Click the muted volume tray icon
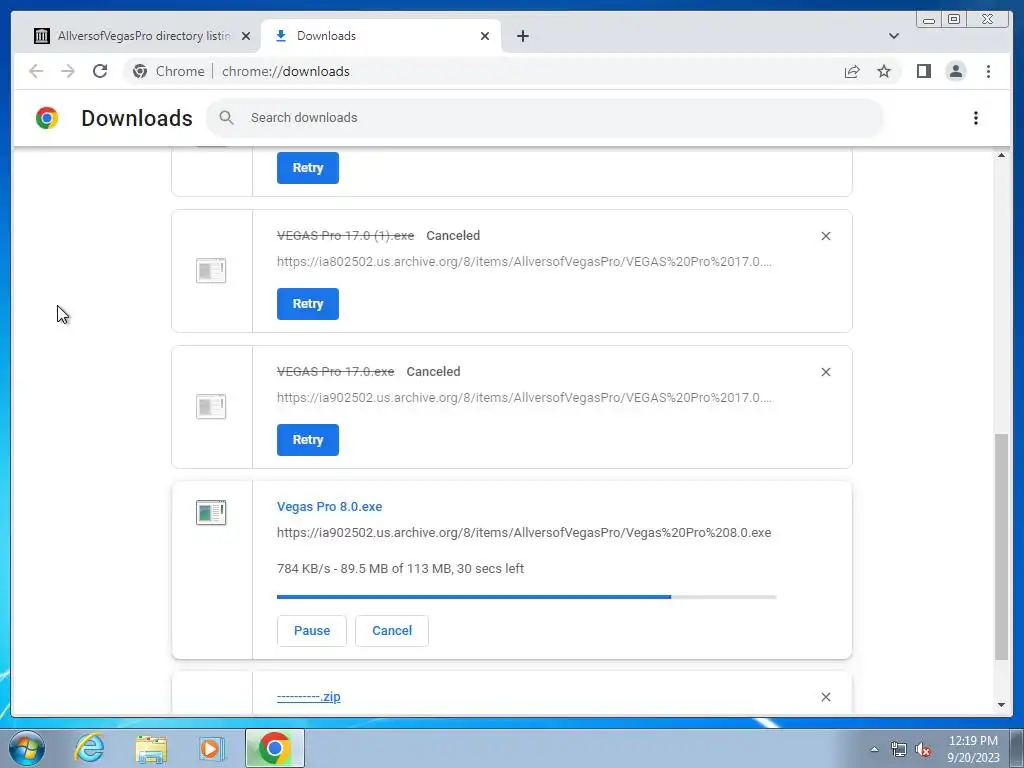 pyautogui.click(x=923, y=749)
